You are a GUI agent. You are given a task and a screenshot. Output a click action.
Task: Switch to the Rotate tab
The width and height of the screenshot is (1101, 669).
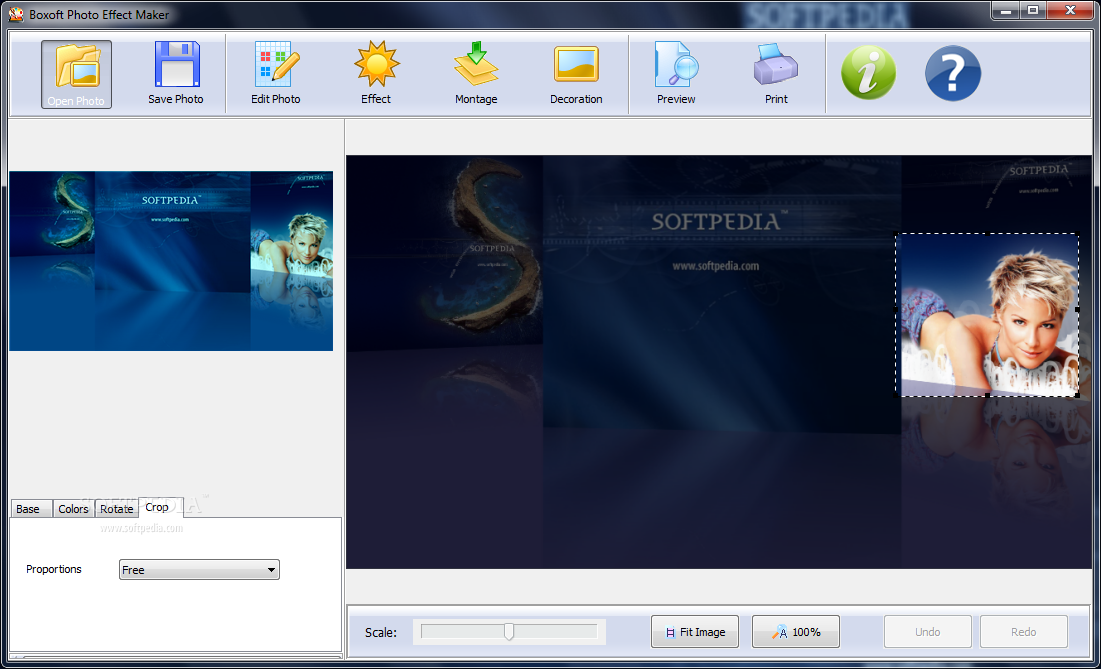(117, 509)
